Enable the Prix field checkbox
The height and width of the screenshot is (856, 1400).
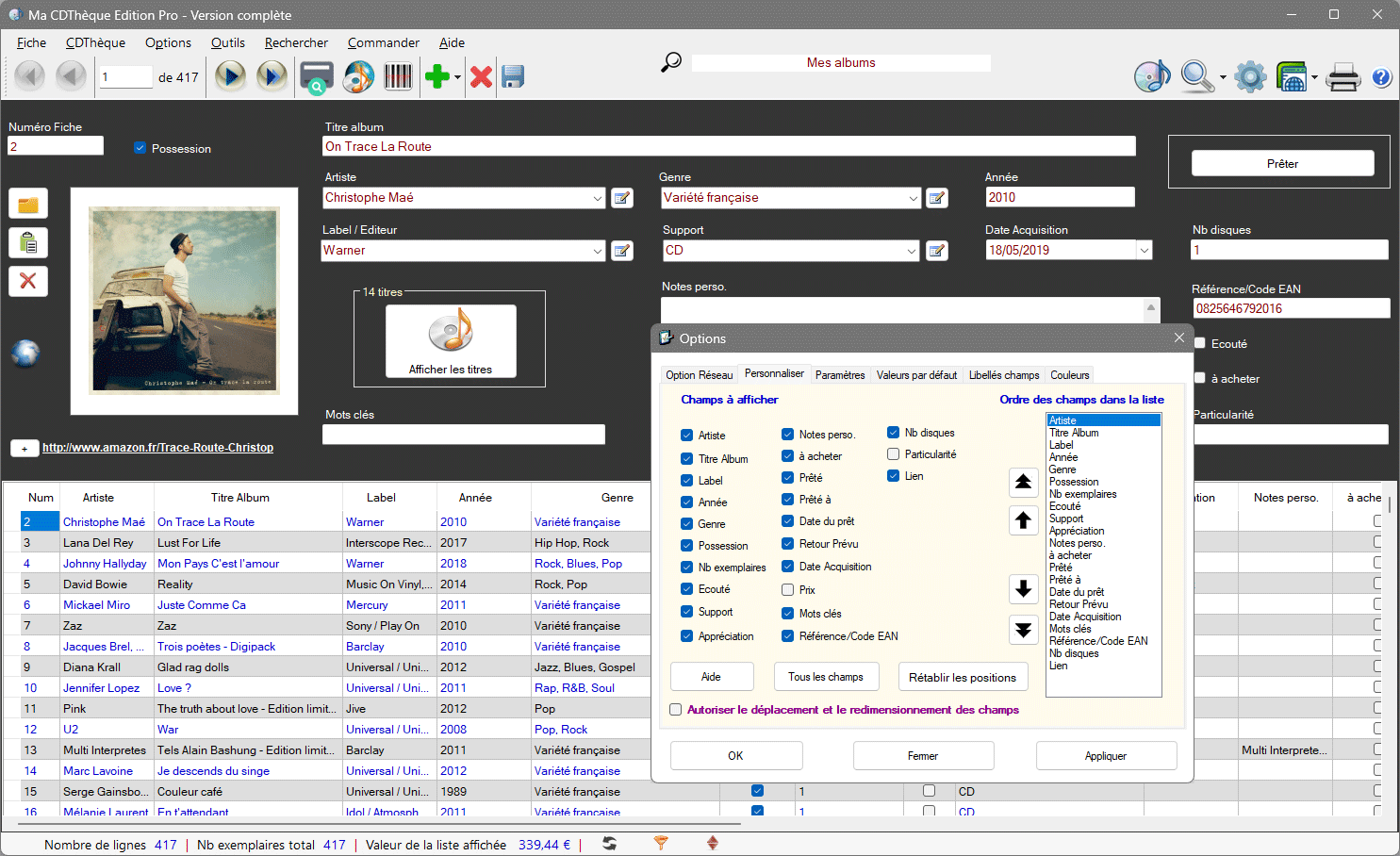(787, 590)
